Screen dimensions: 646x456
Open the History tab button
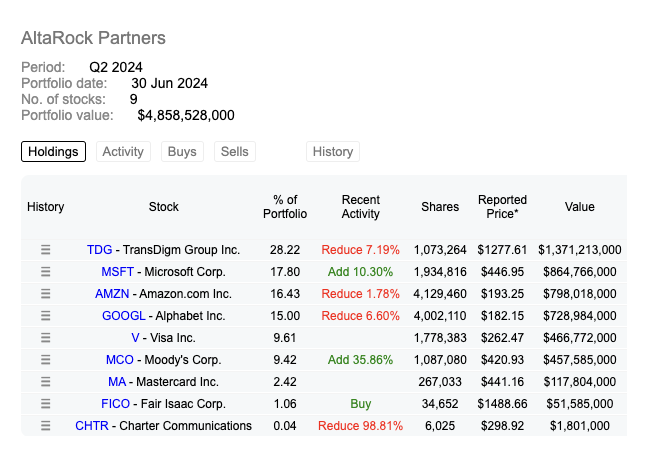[x=333, y=152]
